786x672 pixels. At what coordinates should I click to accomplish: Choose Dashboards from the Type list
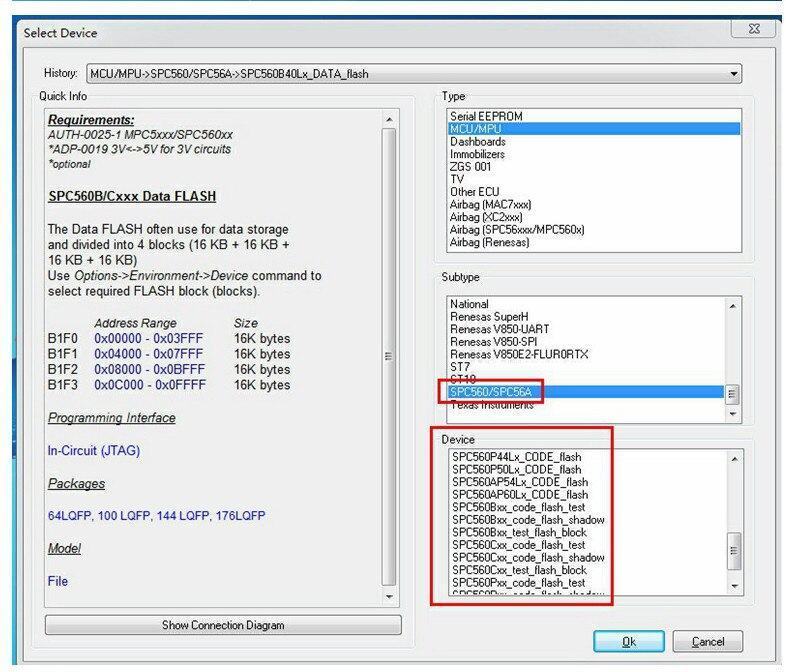[x=477, y=142]
